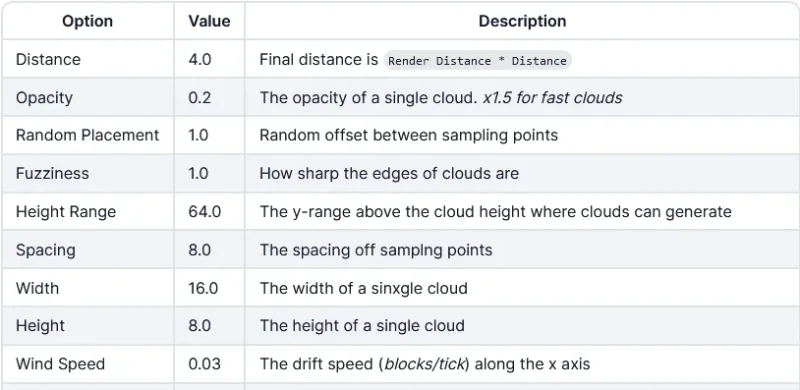The height and width of the screenshot is (390, 800).
Task: Click the Fuzziness description about sharp edges
Action: [x=389, y=174]
